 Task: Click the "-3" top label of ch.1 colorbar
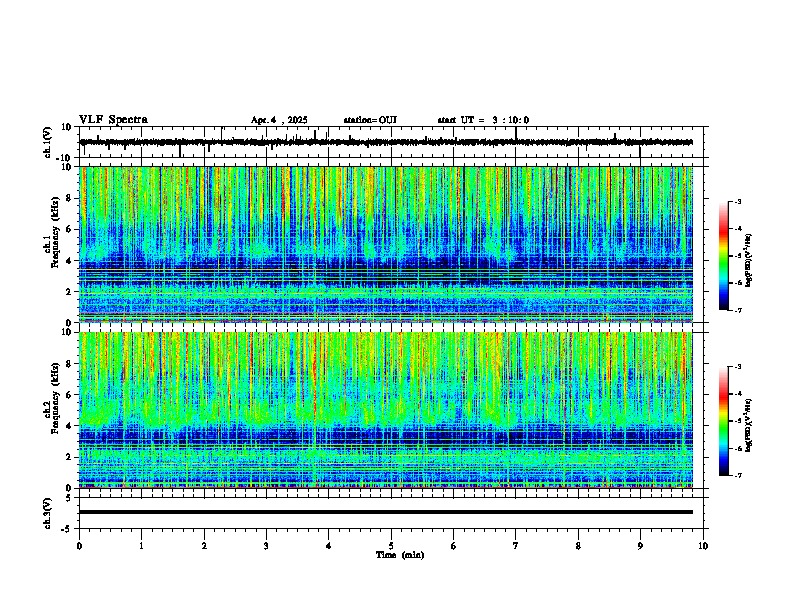point(737,201)
